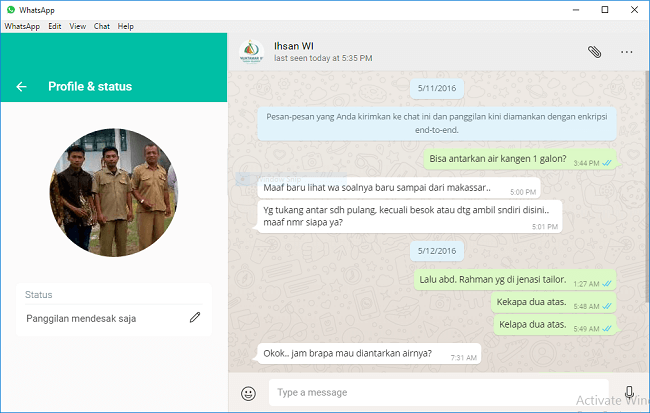650x413 pixels.
Task: Click status text Panggilan mendesak saja
Action: click(x=81, y=318)
